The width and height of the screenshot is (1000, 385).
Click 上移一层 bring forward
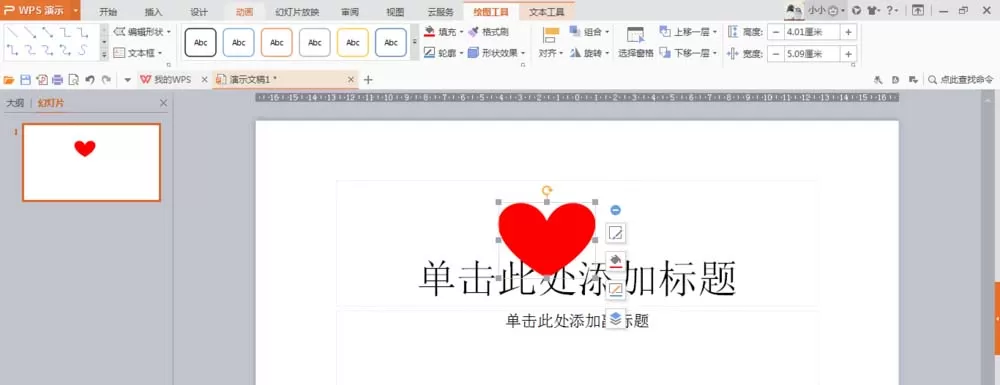688,32
